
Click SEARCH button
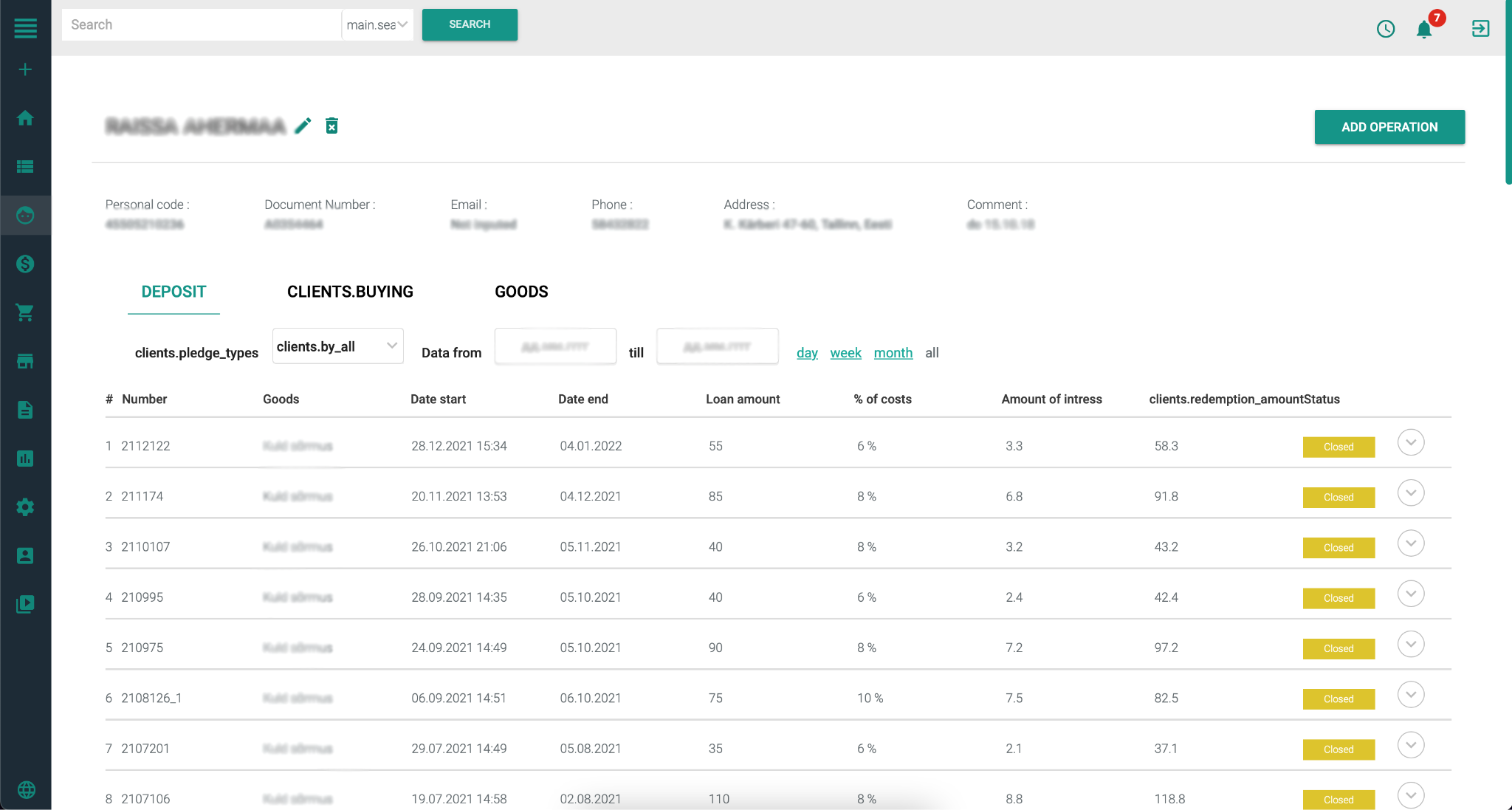(x=469, y=24)
